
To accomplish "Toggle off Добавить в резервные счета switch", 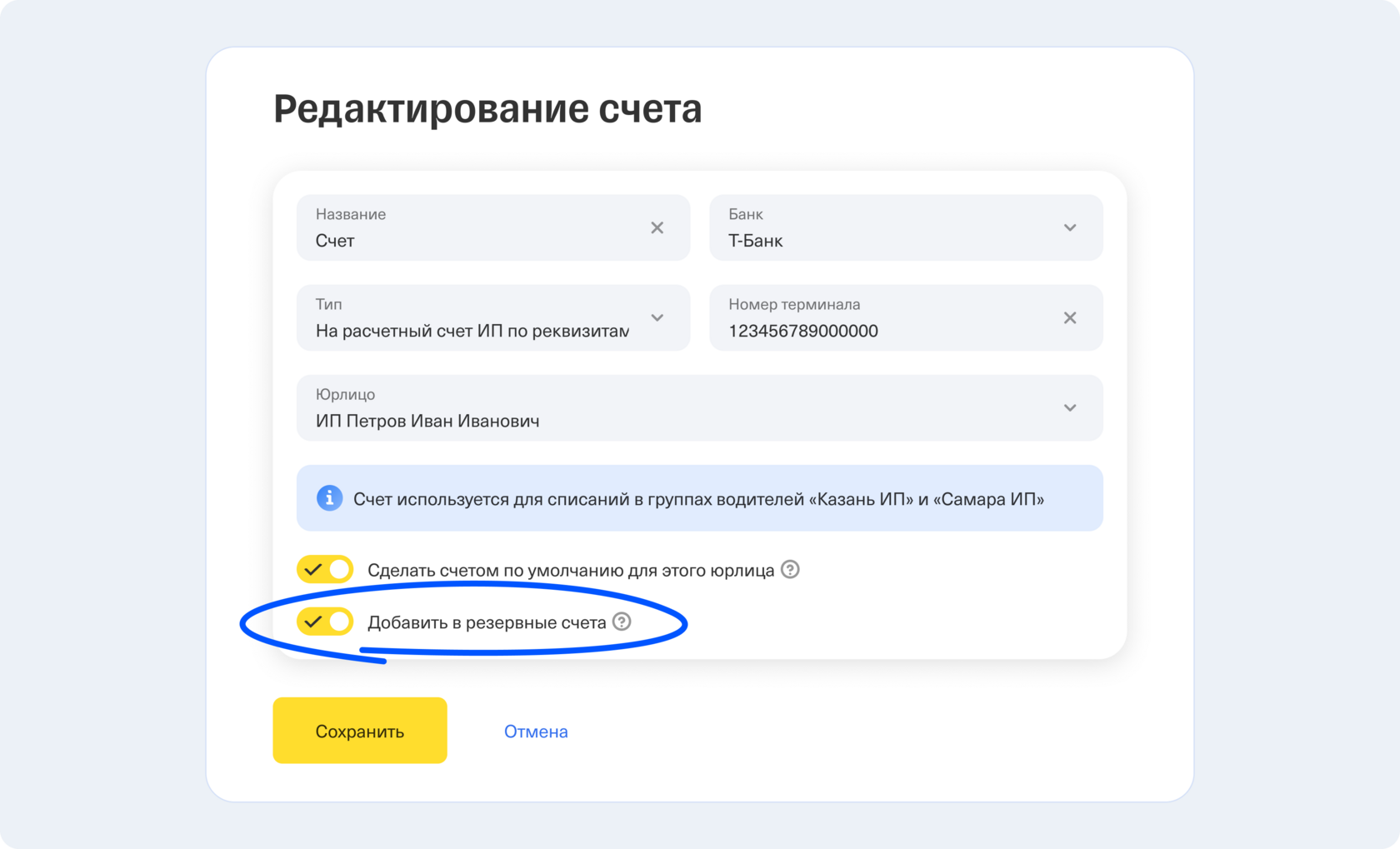I will coord(325,622).
